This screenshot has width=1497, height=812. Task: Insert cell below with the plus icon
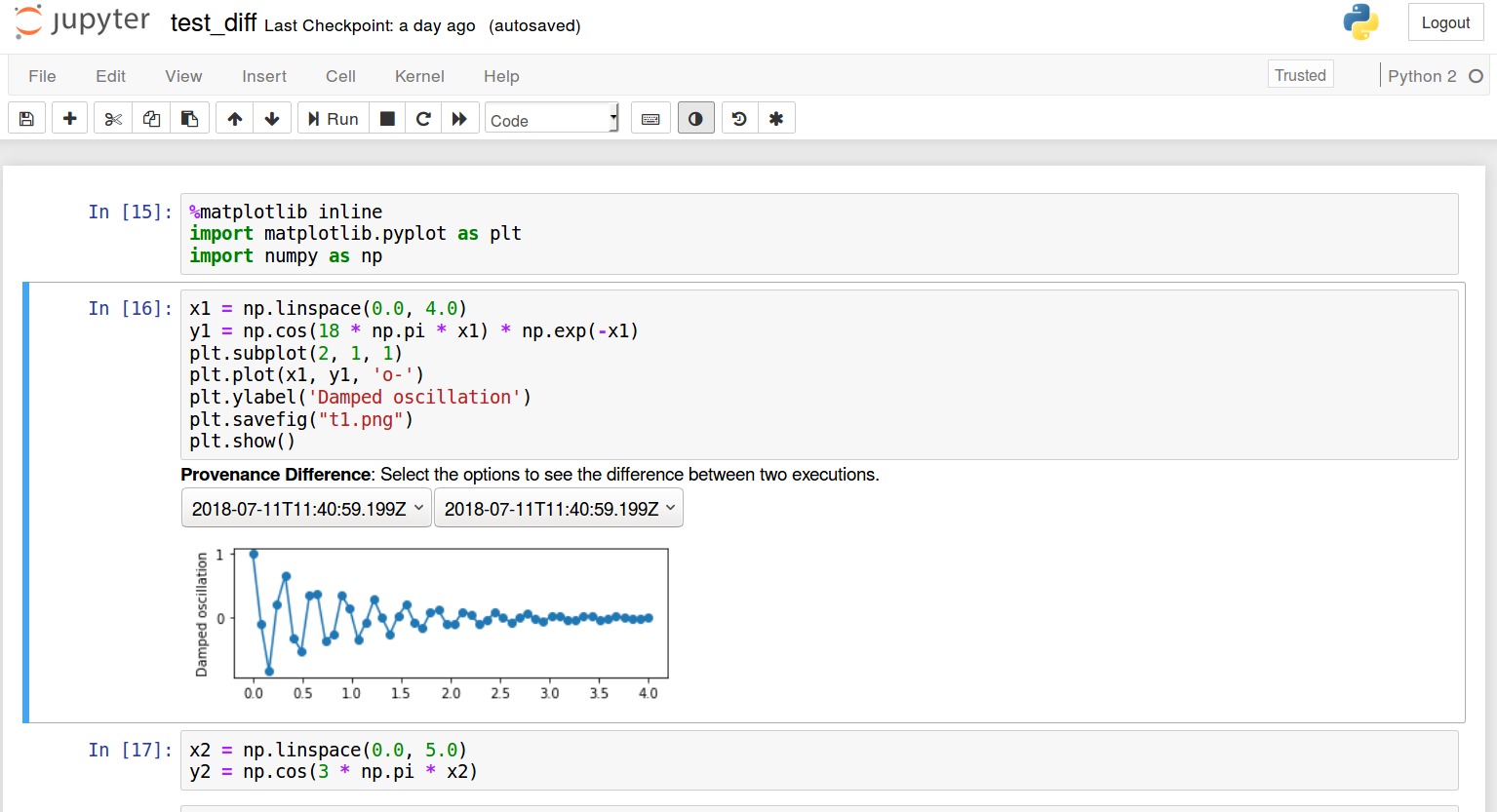pyautogui.click(x=69, y=119)
